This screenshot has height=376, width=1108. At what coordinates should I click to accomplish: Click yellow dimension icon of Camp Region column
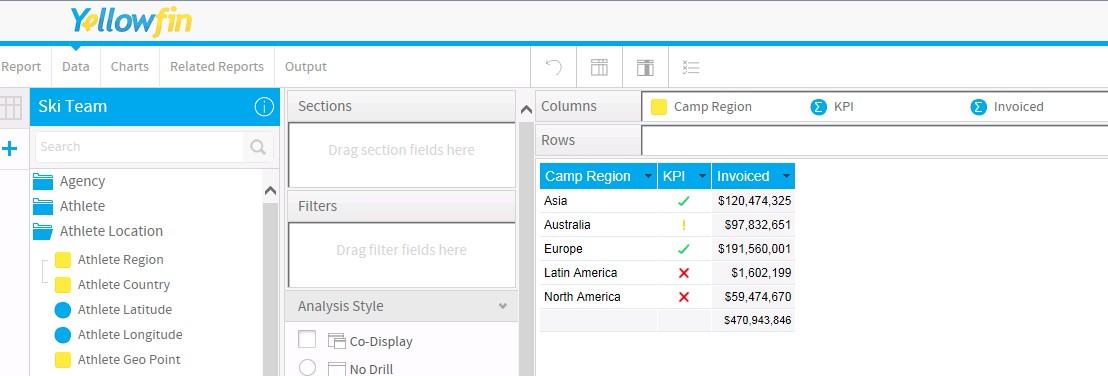659,107
